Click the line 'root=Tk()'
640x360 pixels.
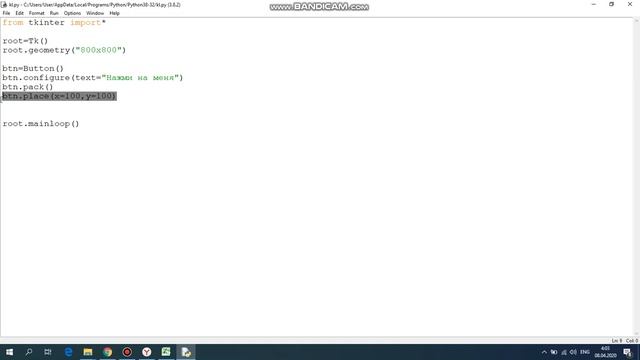(x=25, y=41)
